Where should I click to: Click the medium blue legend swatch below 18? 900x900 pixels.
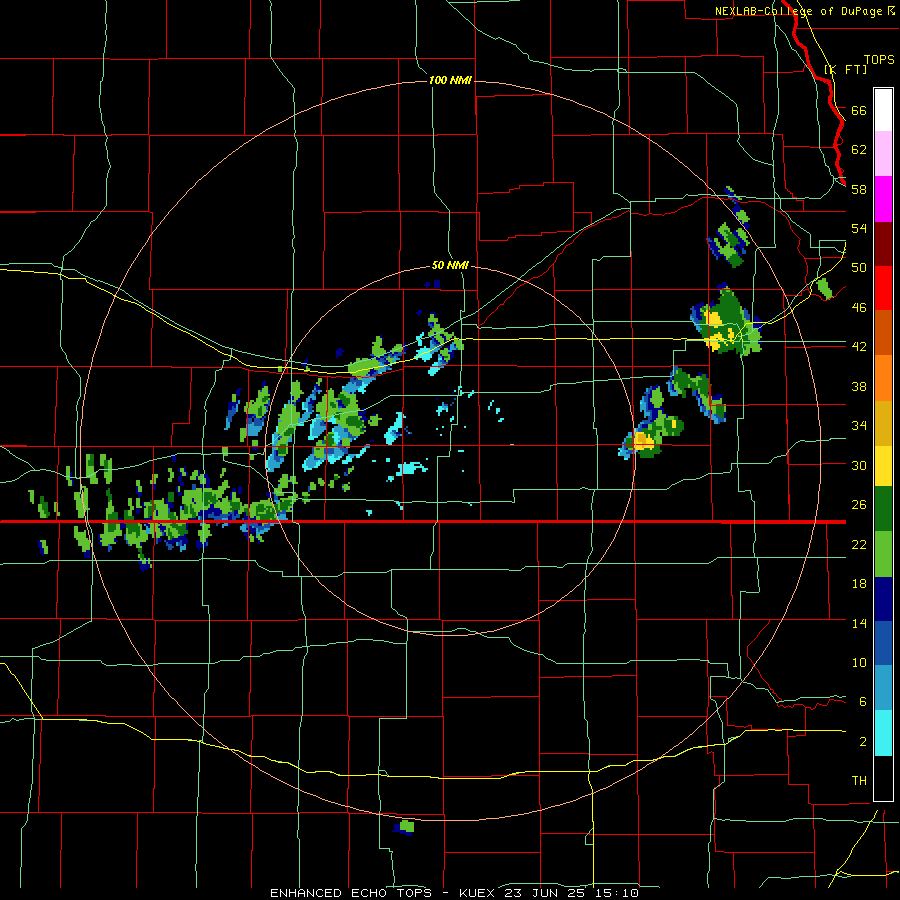click(883, 643)
